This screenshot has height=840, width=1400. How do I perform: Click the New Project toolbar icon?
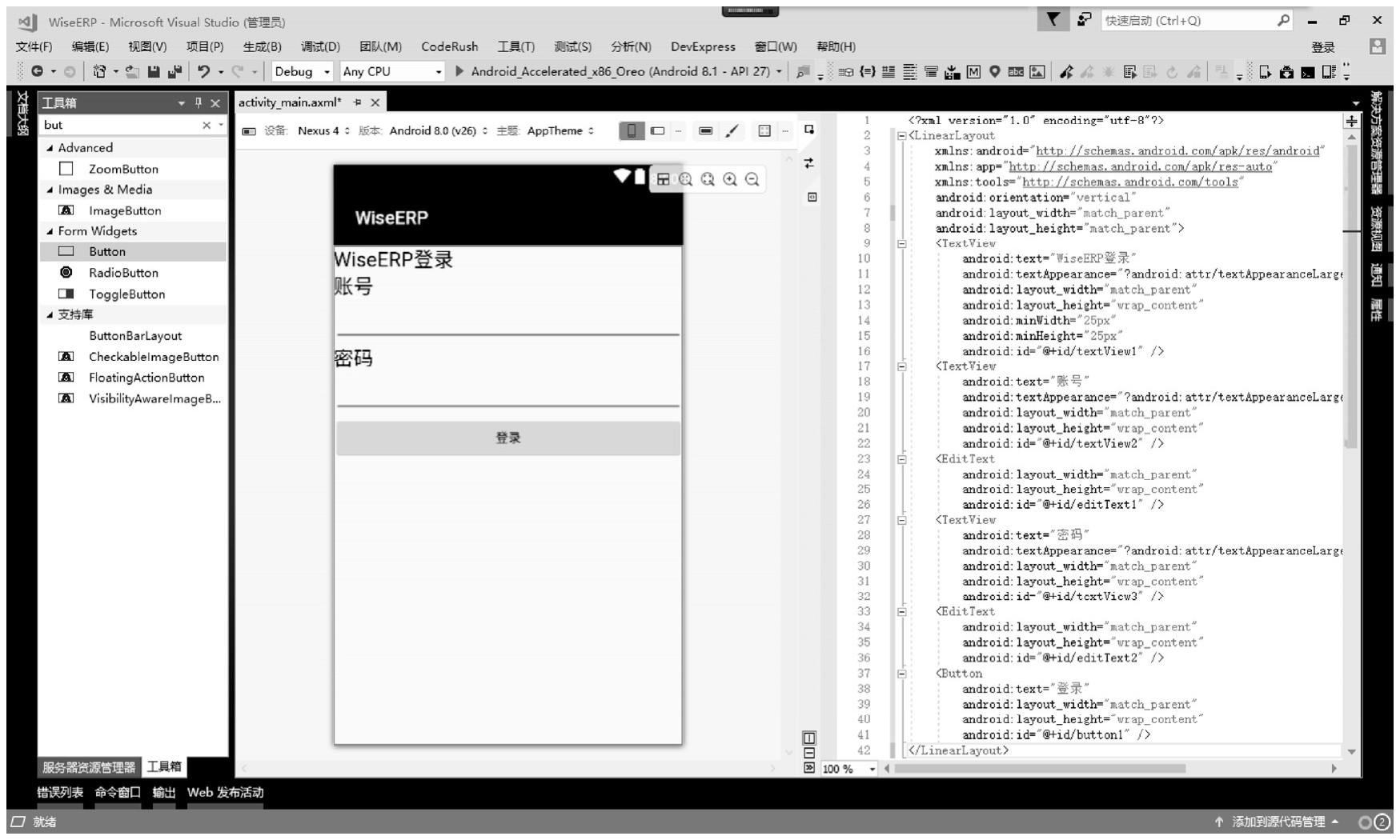[99, 71]
